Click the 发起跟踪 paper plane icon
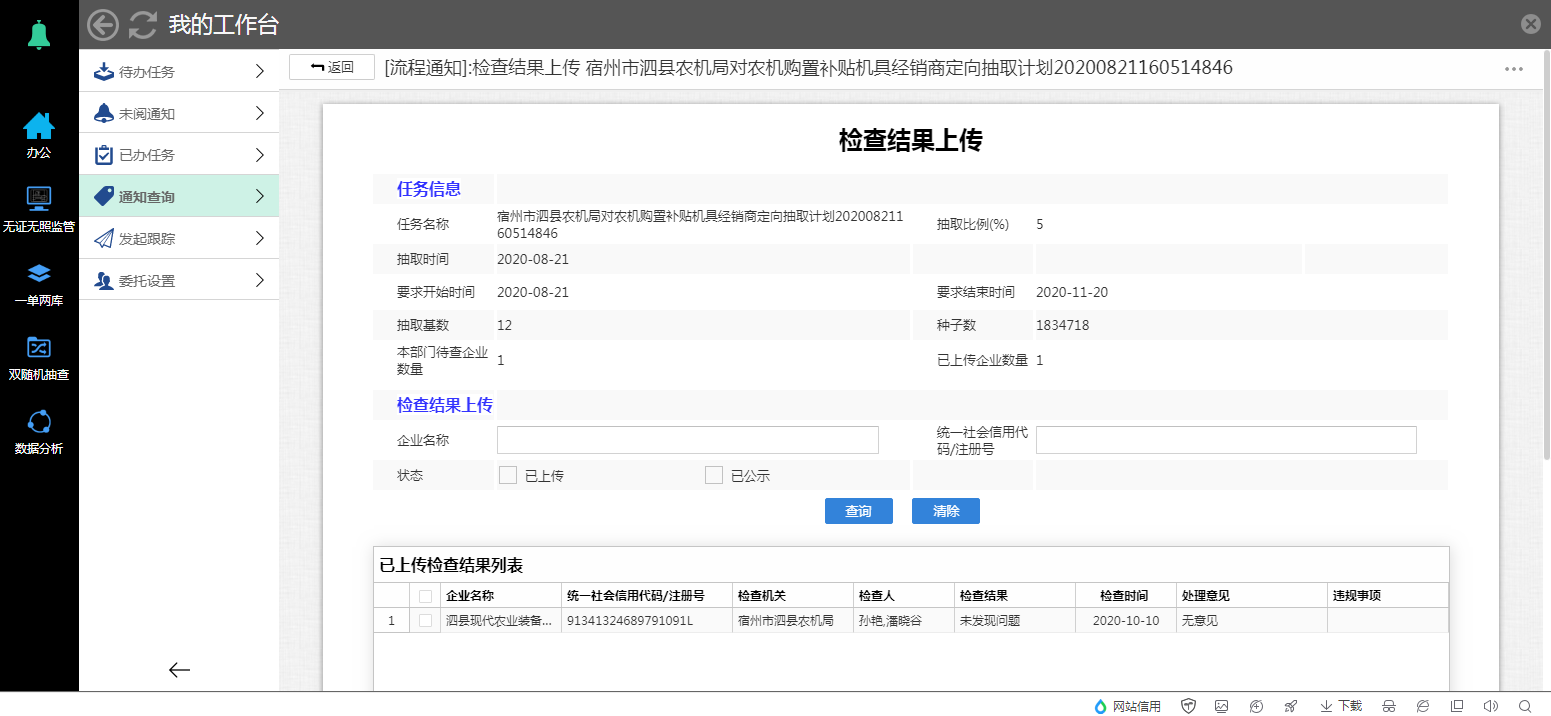The width and height of the screenshot is (1551, 716). [104, 239]
